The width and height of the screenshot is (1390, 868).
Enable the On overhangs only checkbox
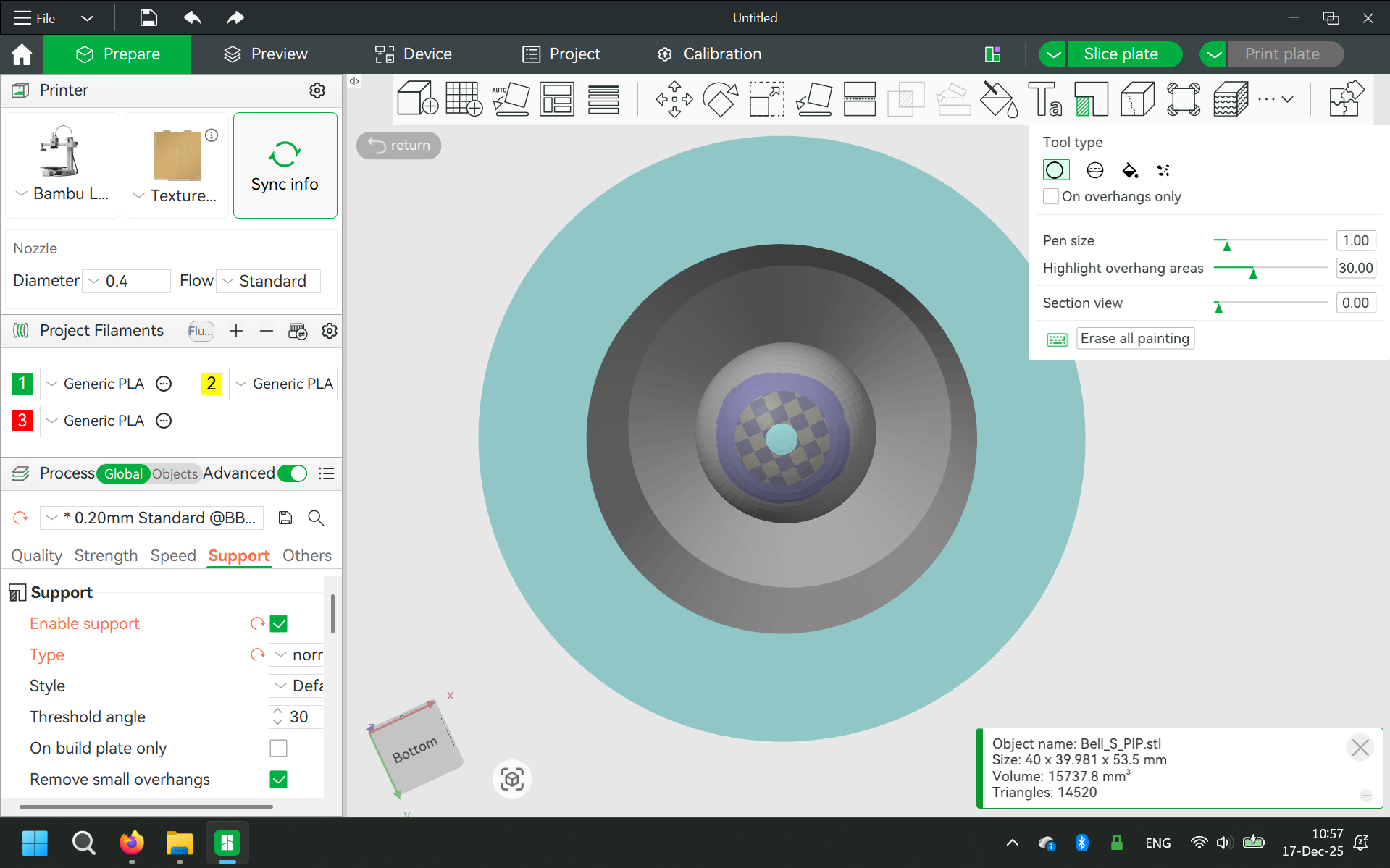tap(1051, 196)
